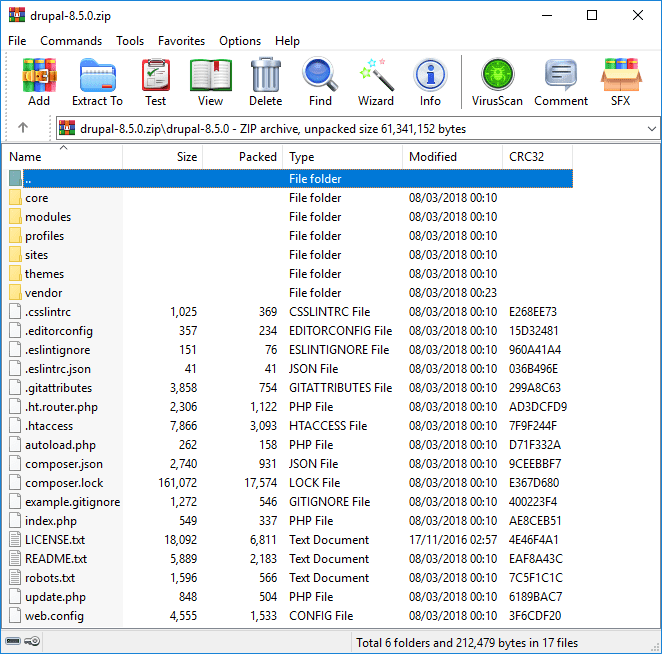Screen dimensions: 662x654
Task: Click the core folder icon
Action: point(15,197)
